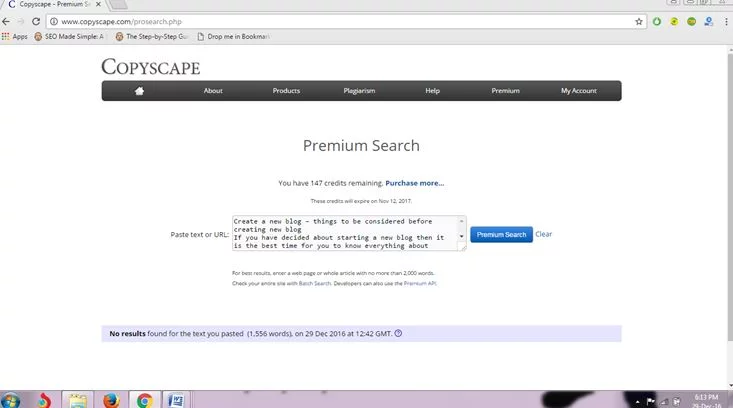Click the credits expire on Nov 12, 2017 text
The image size is (733, 408).
[361, 201]
